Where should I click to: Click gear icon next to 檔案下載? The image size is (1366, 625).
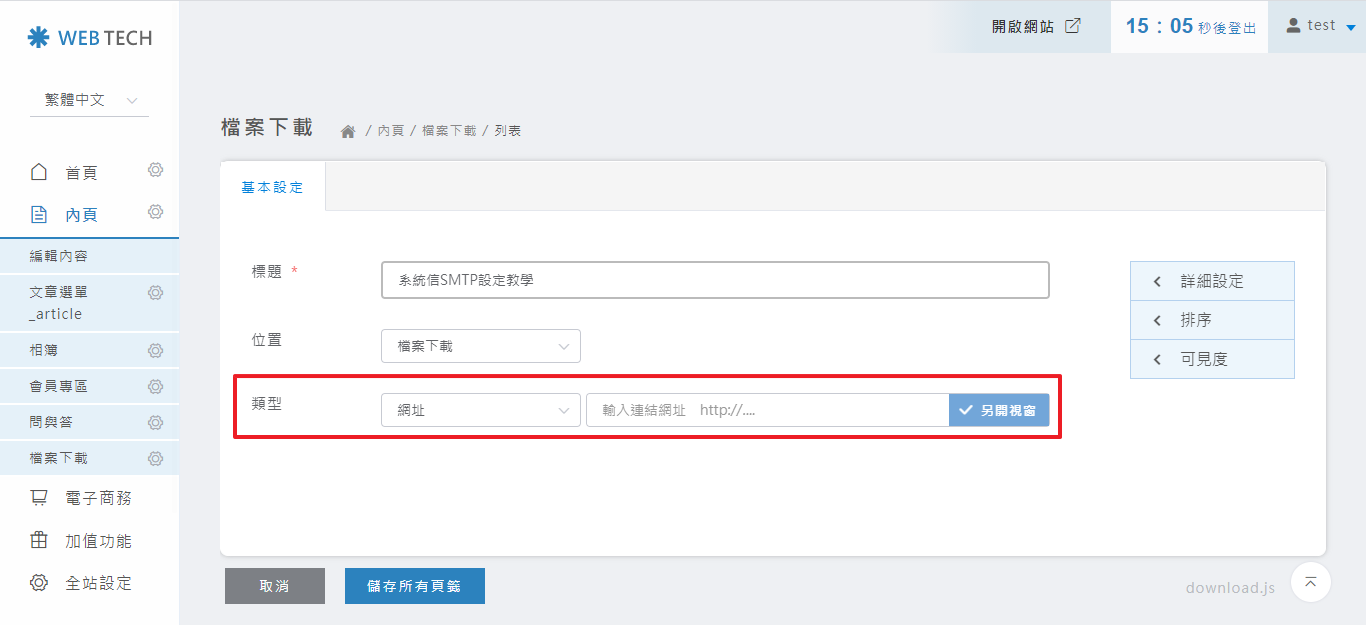[x=155, y=459]
